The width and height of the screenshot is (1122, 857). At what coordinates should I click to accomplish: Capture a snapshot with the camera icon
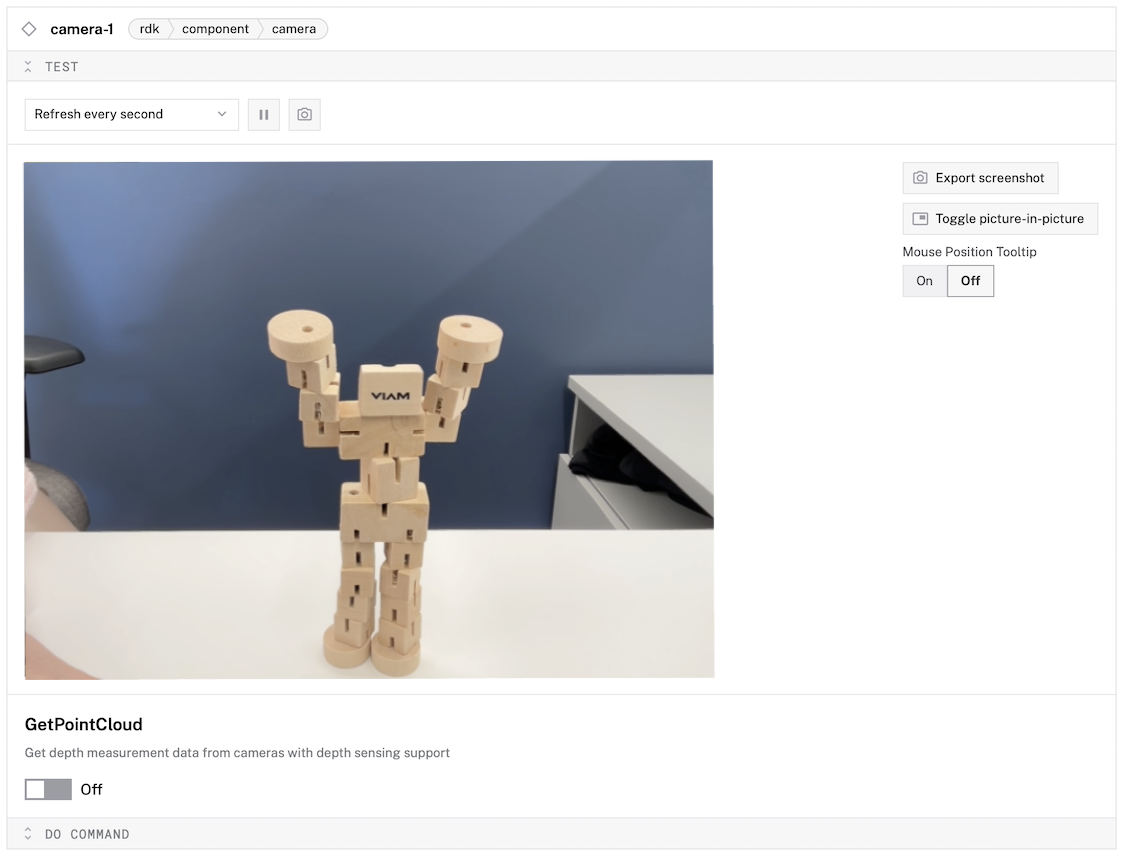tap(304, 114)
